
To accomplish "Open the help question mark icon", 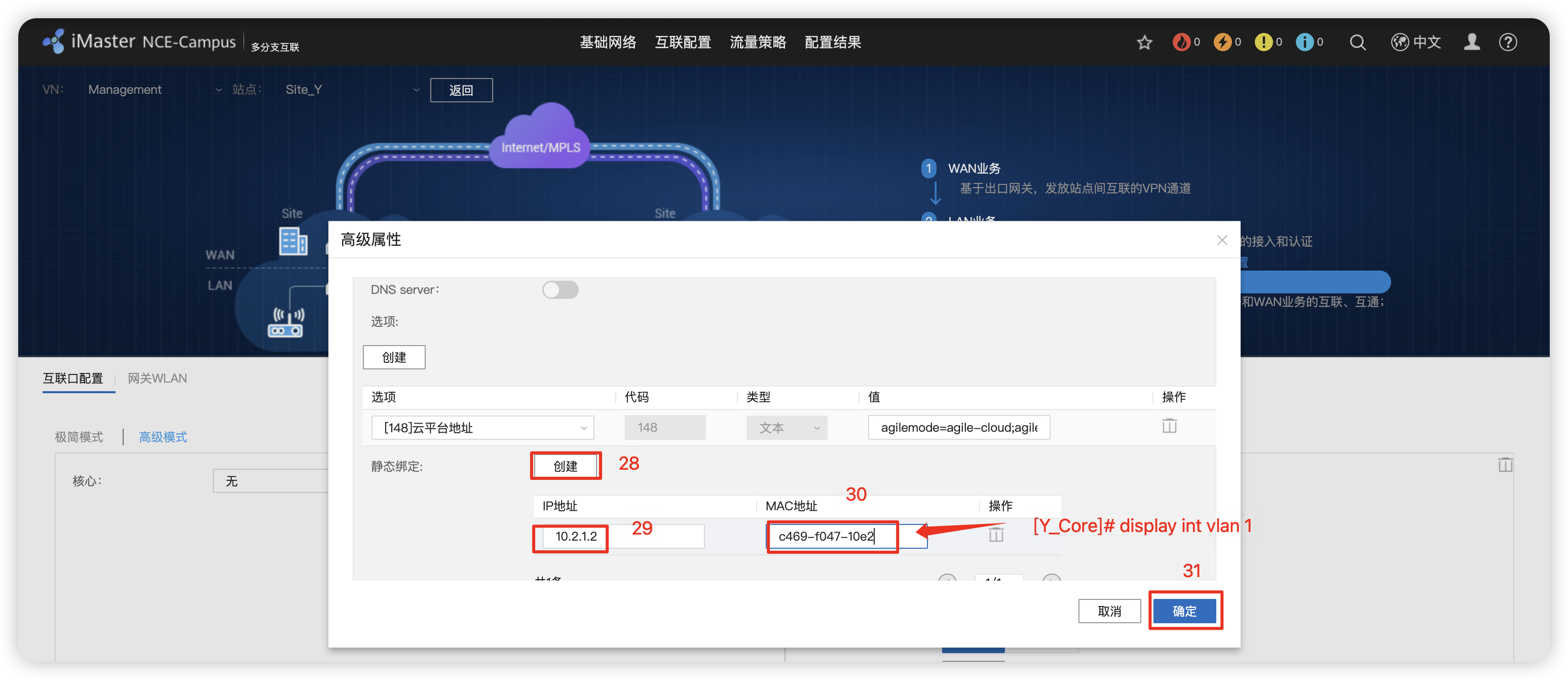I will (1508, 43).
